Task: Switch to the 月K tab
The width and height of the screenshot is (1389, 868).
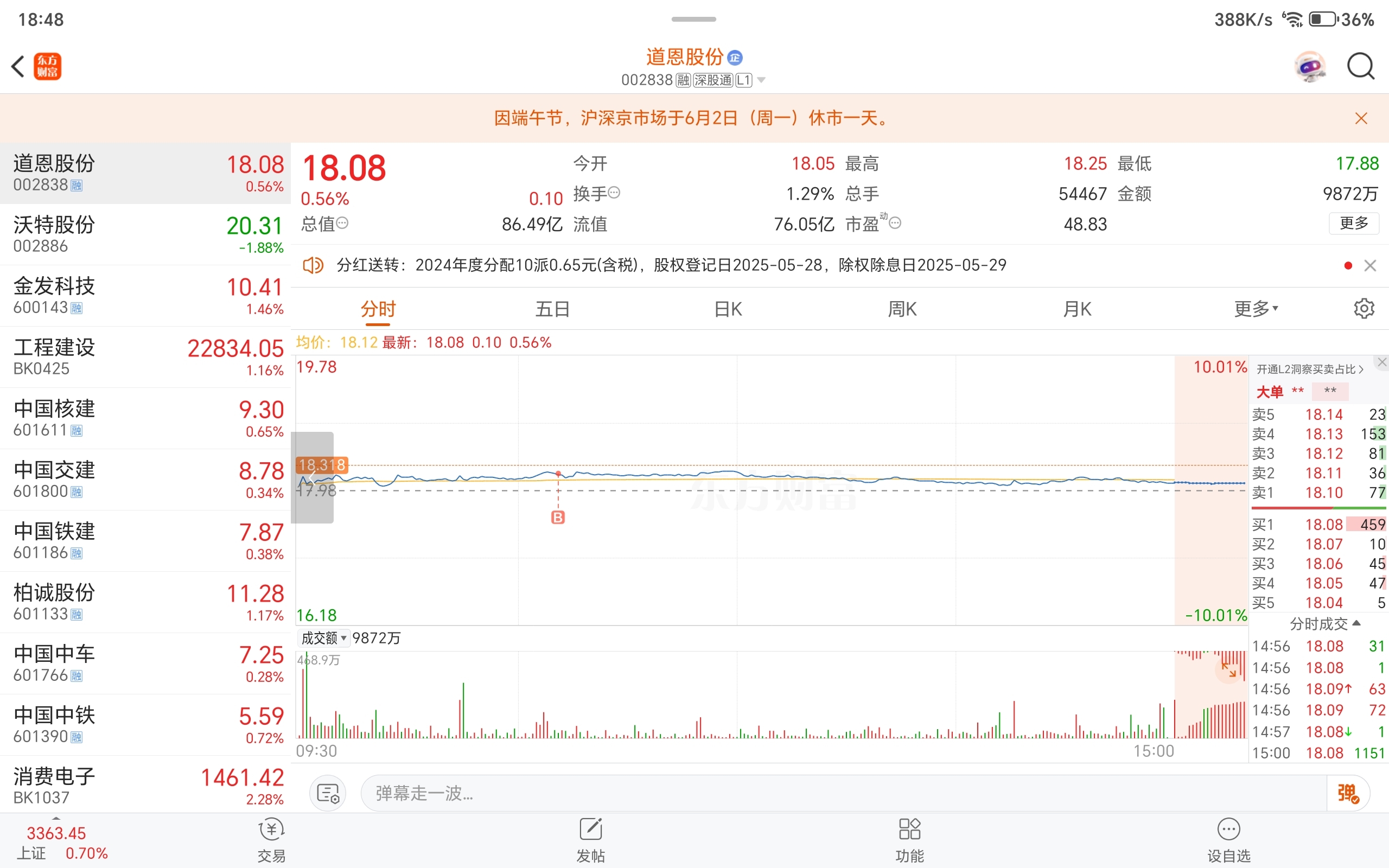Action: pyautogui.click(x=1077, y=309)
